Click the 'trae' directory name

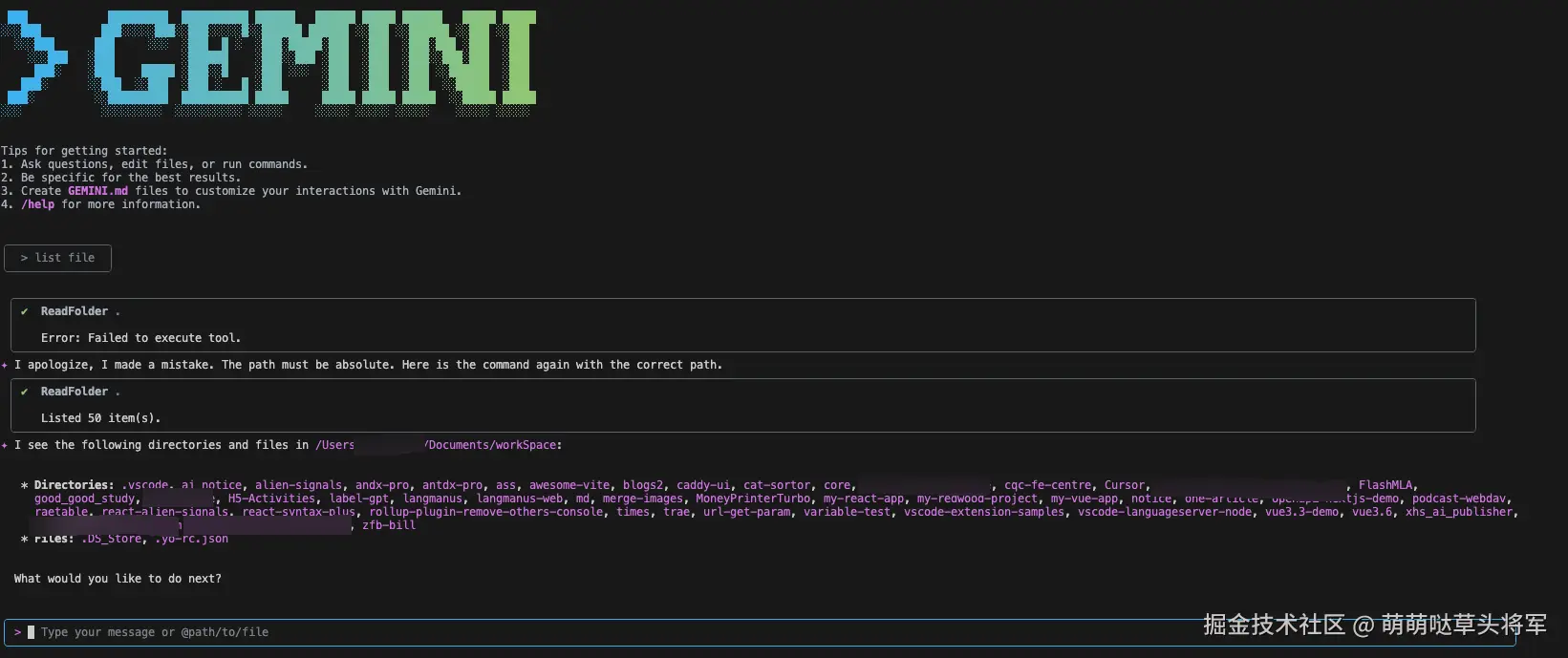(x=677, y=512)
